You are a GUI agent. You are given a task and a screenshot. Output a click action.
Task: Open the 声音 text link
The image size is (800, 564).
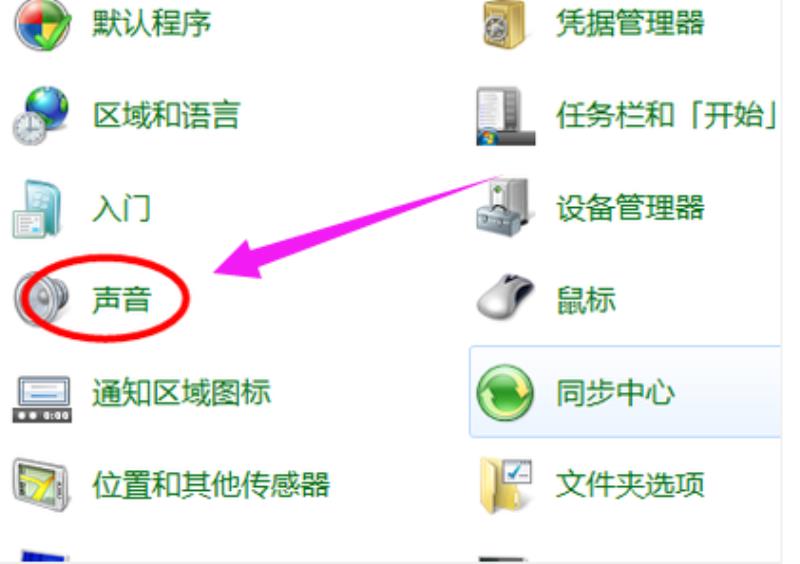(122, 299)
